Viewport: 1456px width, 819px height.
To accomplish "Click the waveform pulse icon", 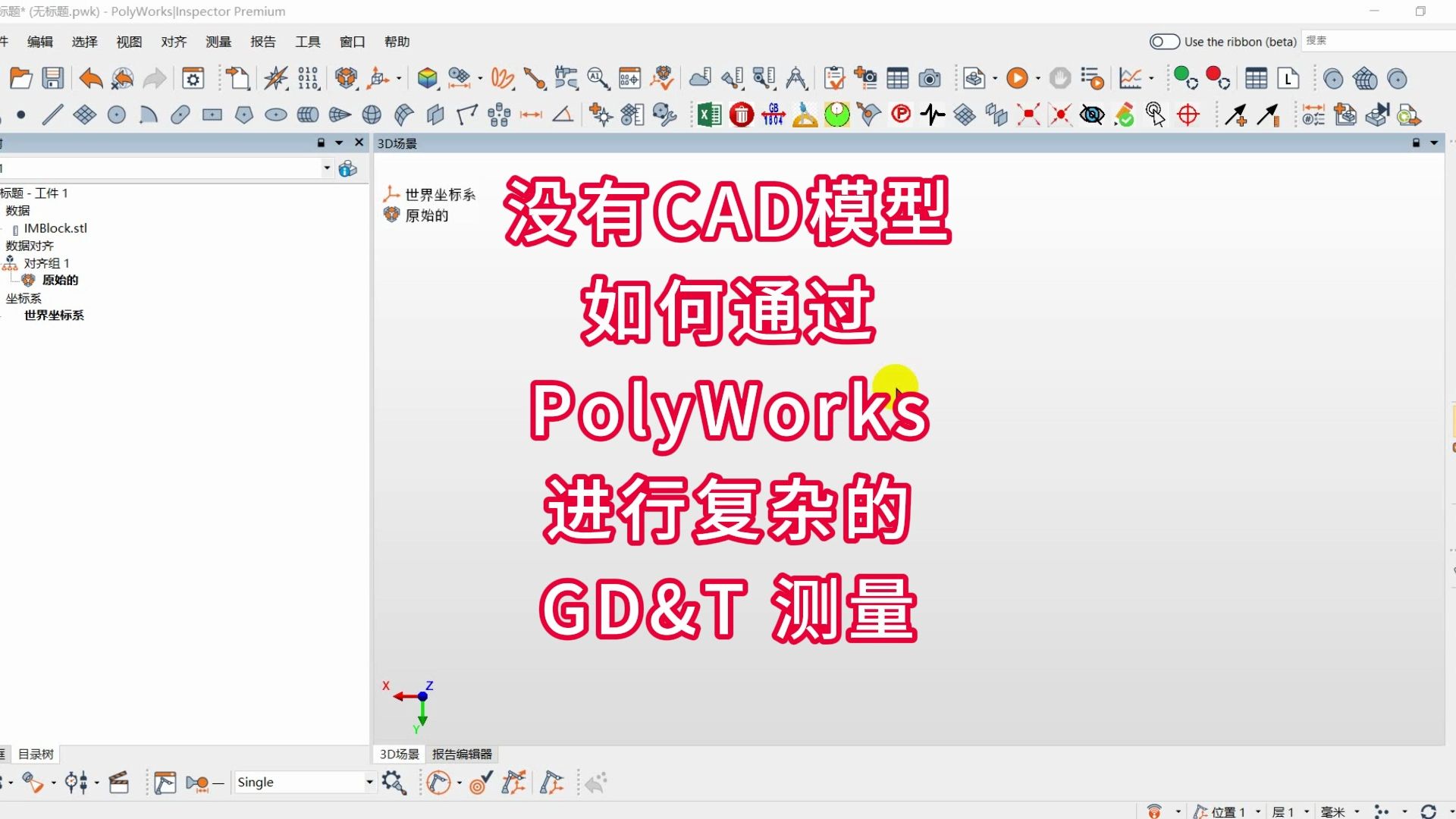I will click(x=933, y=115).
